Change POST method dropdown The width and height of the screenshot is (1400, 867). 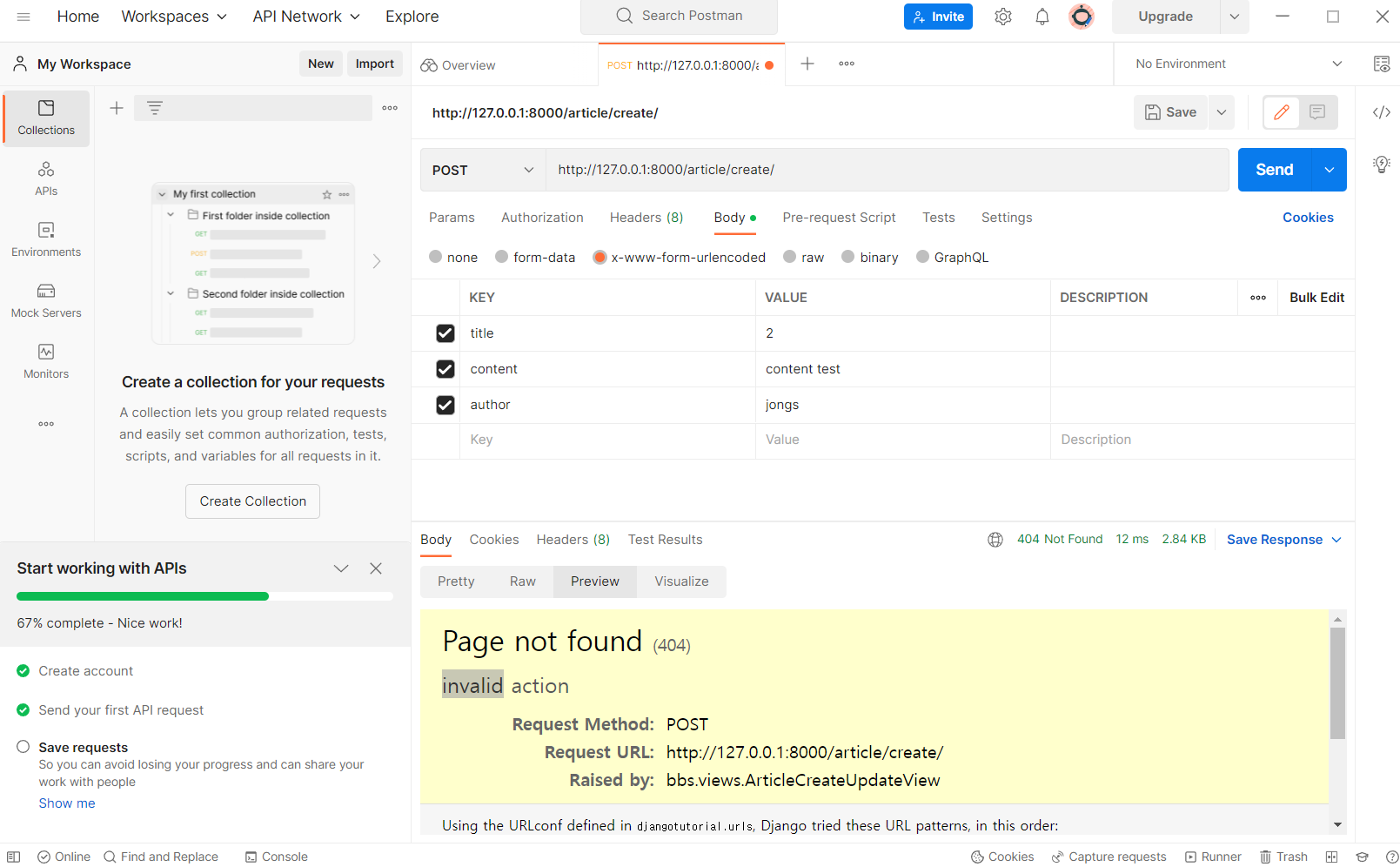tap(483, 170)
